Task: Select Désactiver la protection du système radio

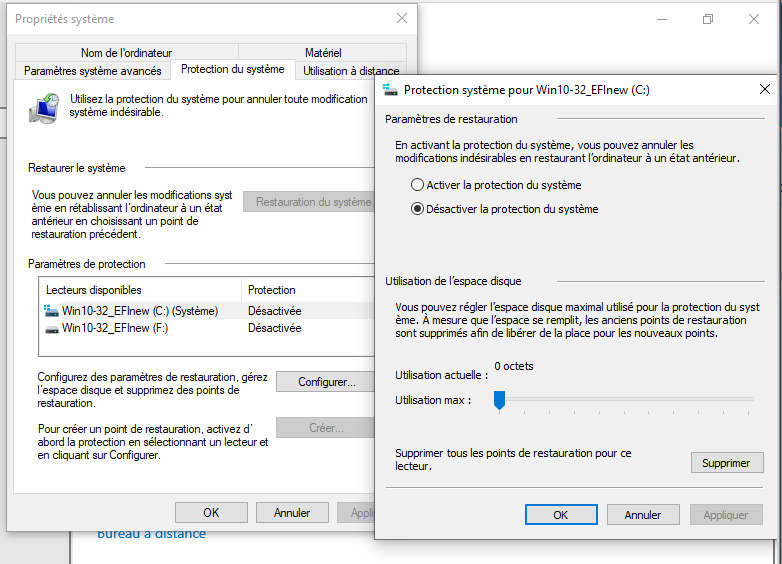Action: (505, 209)
